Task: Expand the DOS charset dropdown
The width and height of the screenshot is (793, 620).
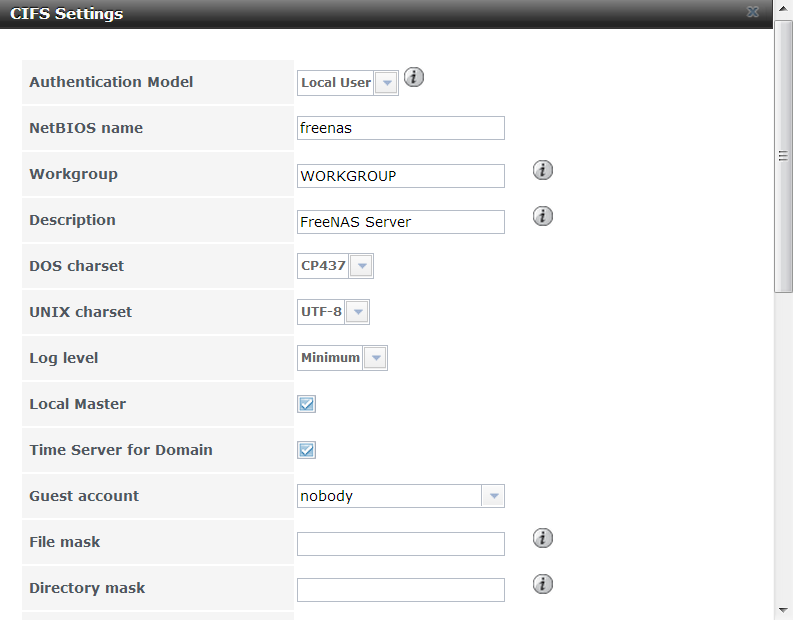Action: (361, 267)
